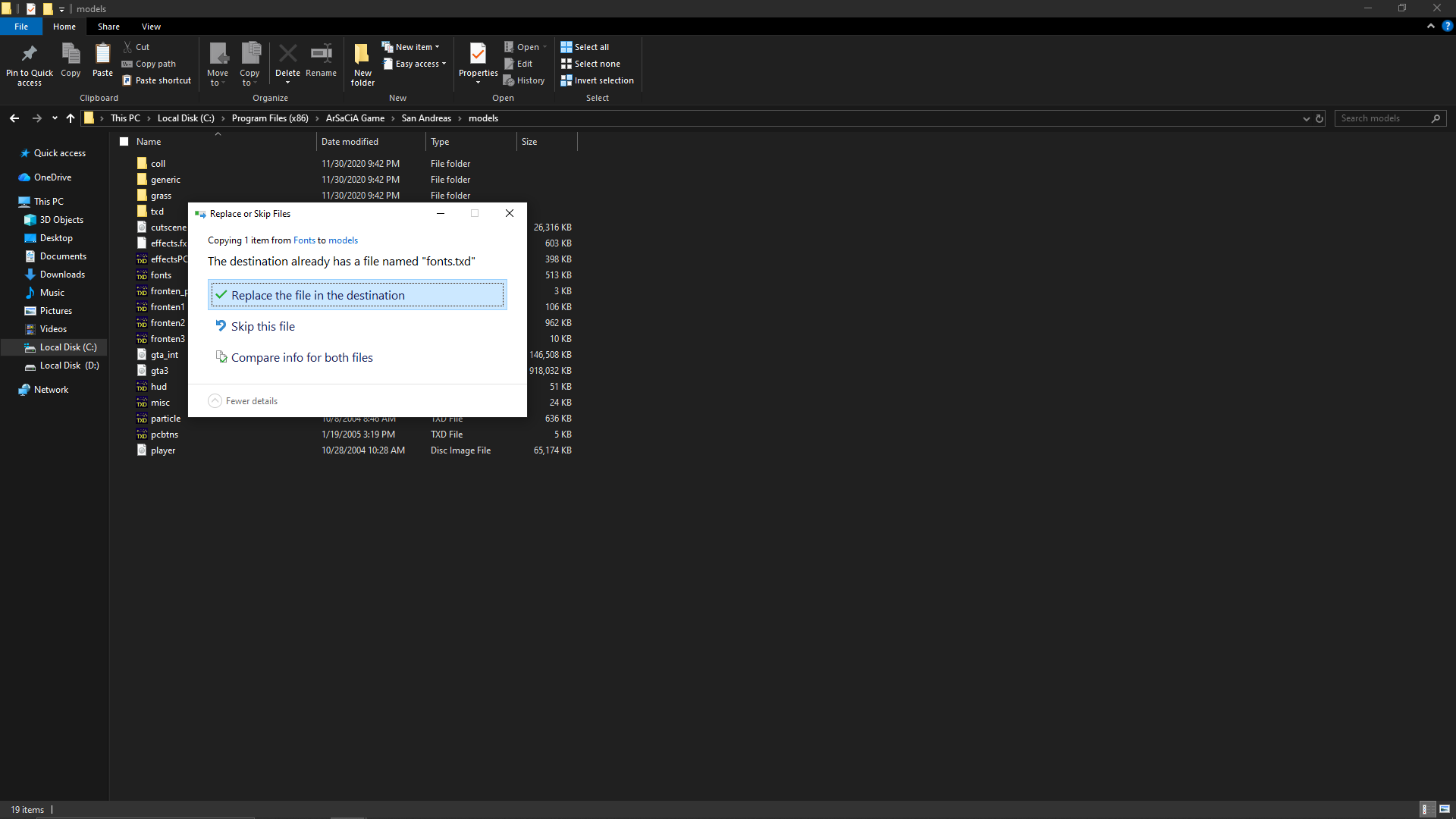Collapse details with Fewer details
1456x819 pixels.
[243, 401]
